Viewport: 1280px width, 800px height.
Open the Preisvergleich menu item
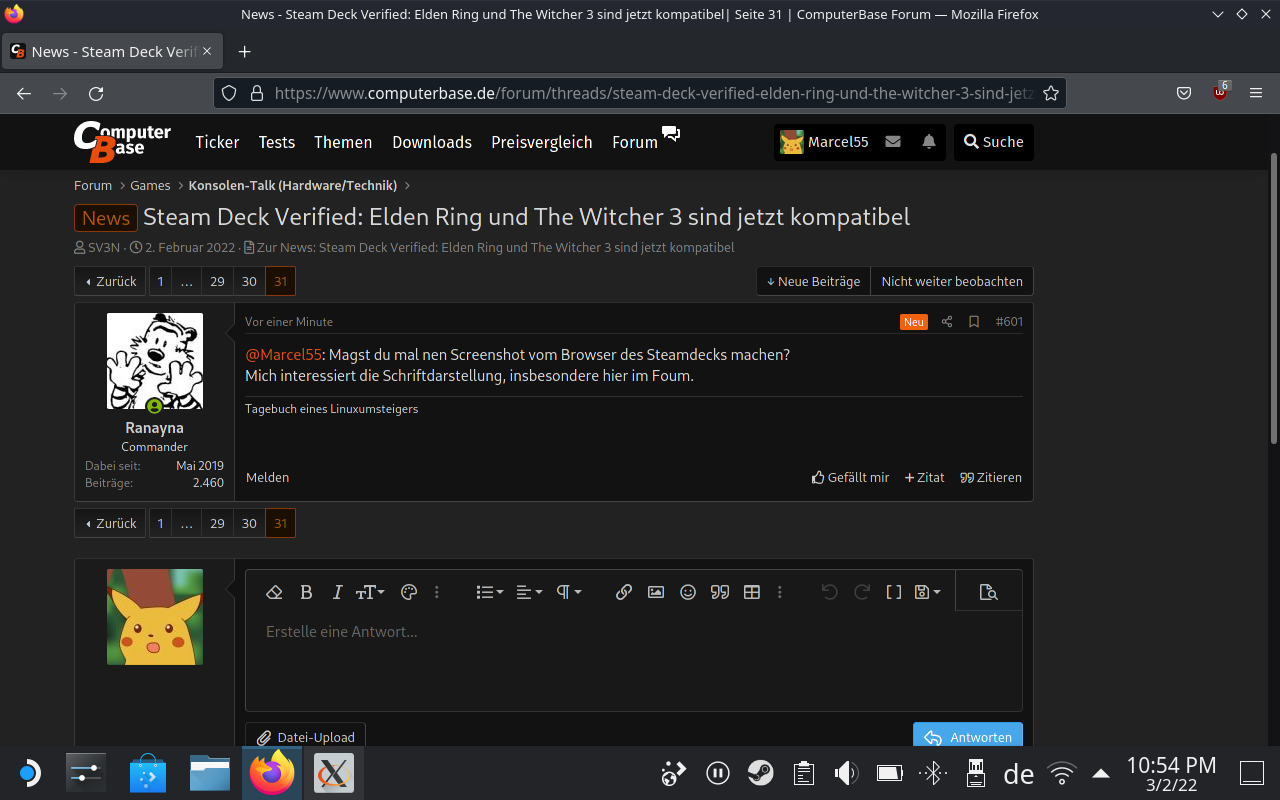pos(542,142)
